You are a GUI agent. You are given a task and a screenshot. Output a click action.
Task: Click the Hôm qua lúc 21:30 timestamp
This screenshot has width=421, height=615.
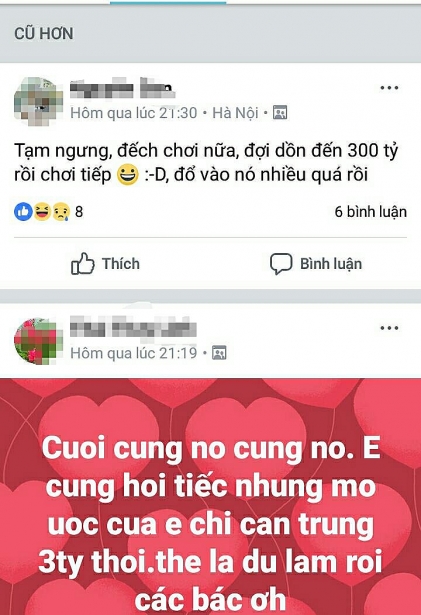133,113
